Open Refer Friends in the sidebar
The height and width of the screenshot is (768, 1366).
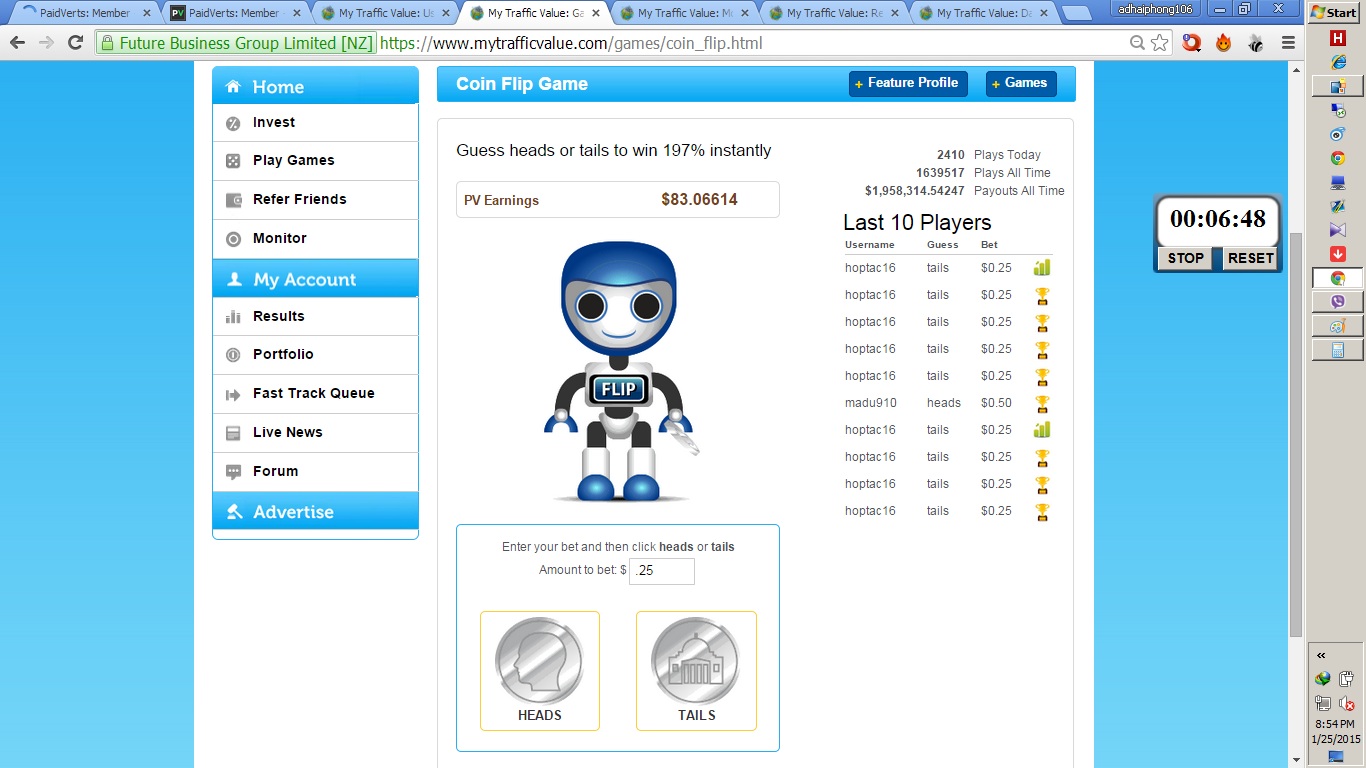click(x=315, y=199)
